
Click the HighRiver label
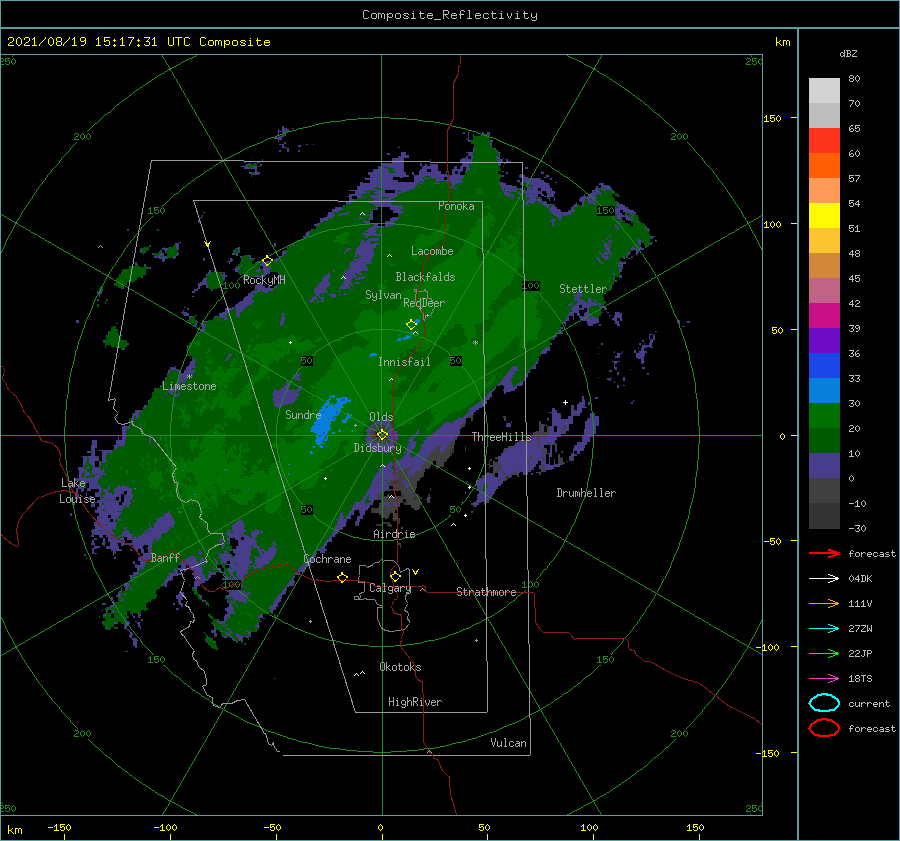pos(415,702)
